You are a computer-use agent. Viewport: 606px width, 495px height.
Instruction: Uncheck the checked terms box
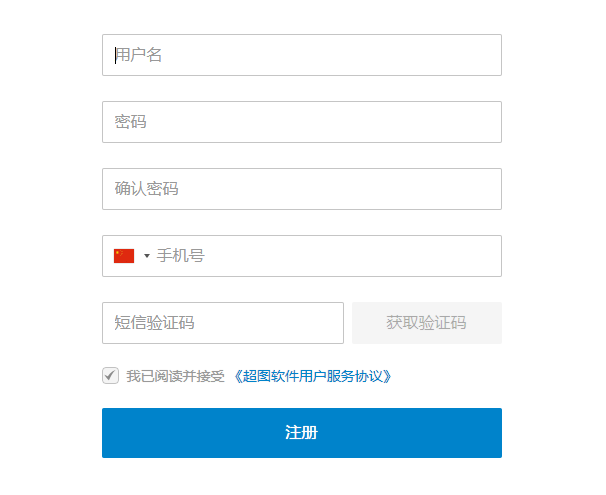point(110,376)
